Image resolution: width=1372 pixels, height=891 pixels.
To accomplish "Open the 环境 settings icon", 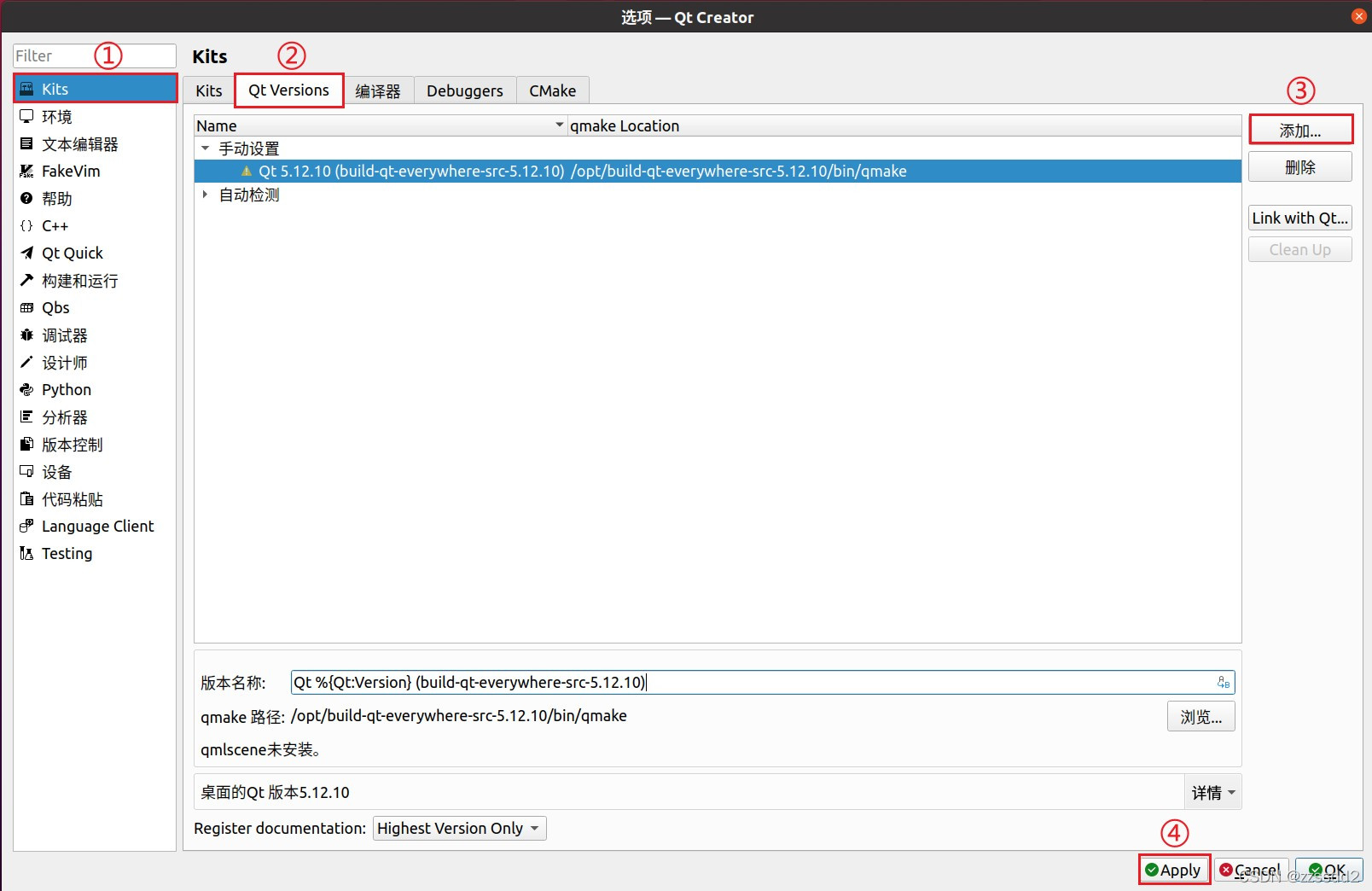I will point(26,116).
